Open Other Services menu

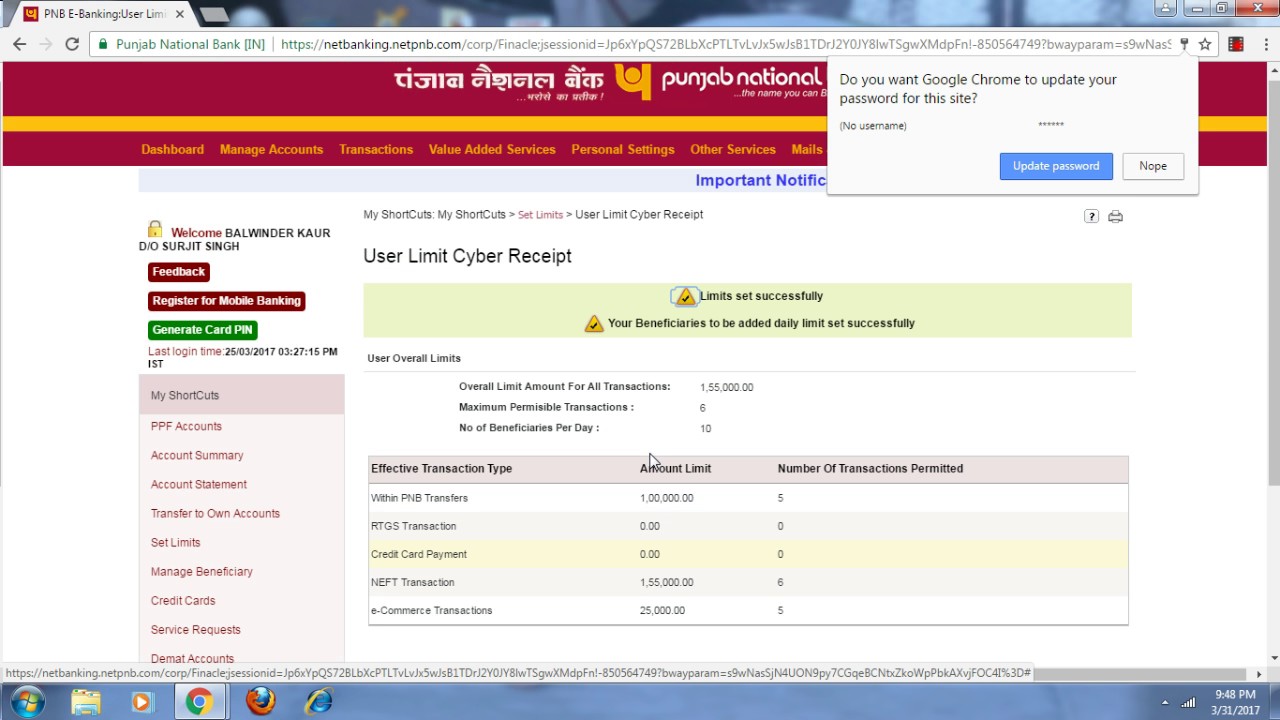733,149
